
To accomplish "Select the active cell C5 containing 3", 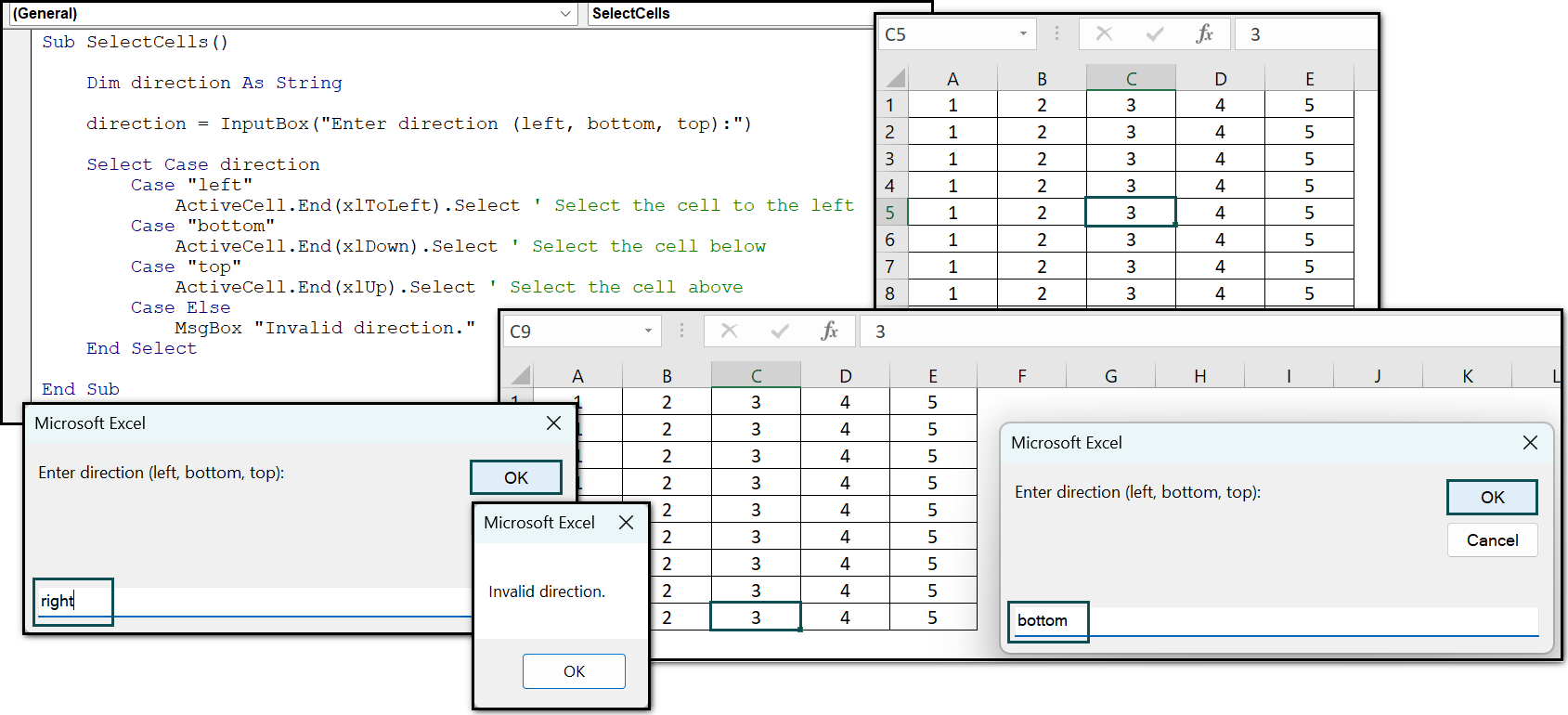I will (1131, 213).
